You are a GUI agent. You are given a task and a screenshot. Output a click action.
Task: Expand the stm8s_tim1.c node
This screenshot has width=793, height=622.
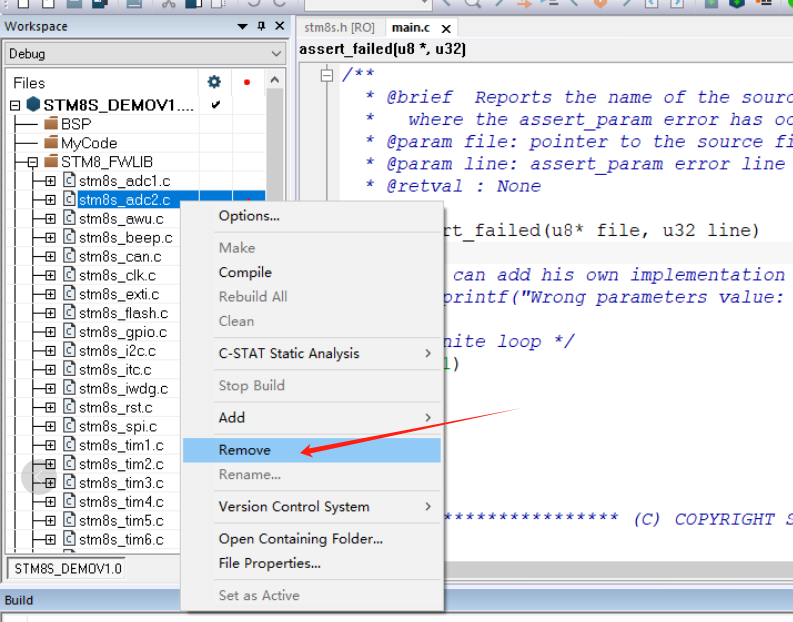point(50,445)
